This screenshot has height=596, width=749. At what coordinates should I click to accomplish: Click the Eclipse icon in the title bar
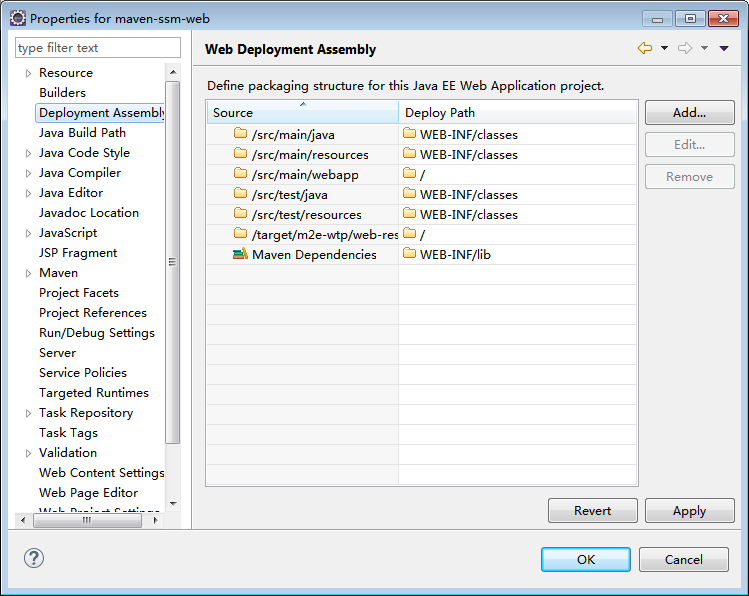(x=18, y=19)
